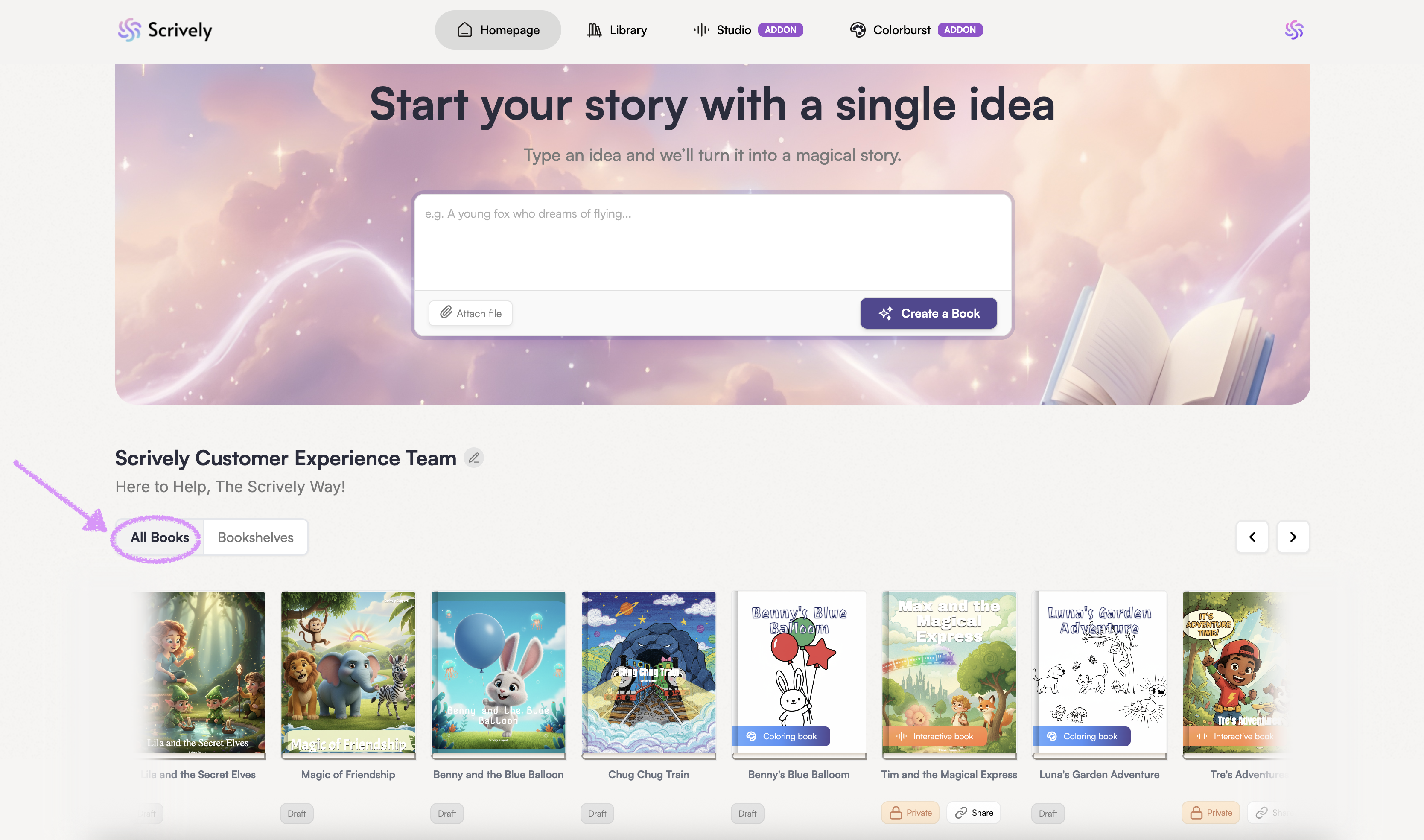Open the Library navigation item
The height and width of the screenshot is (840, 1424).
pyautogui.click(x=617, y=30)
